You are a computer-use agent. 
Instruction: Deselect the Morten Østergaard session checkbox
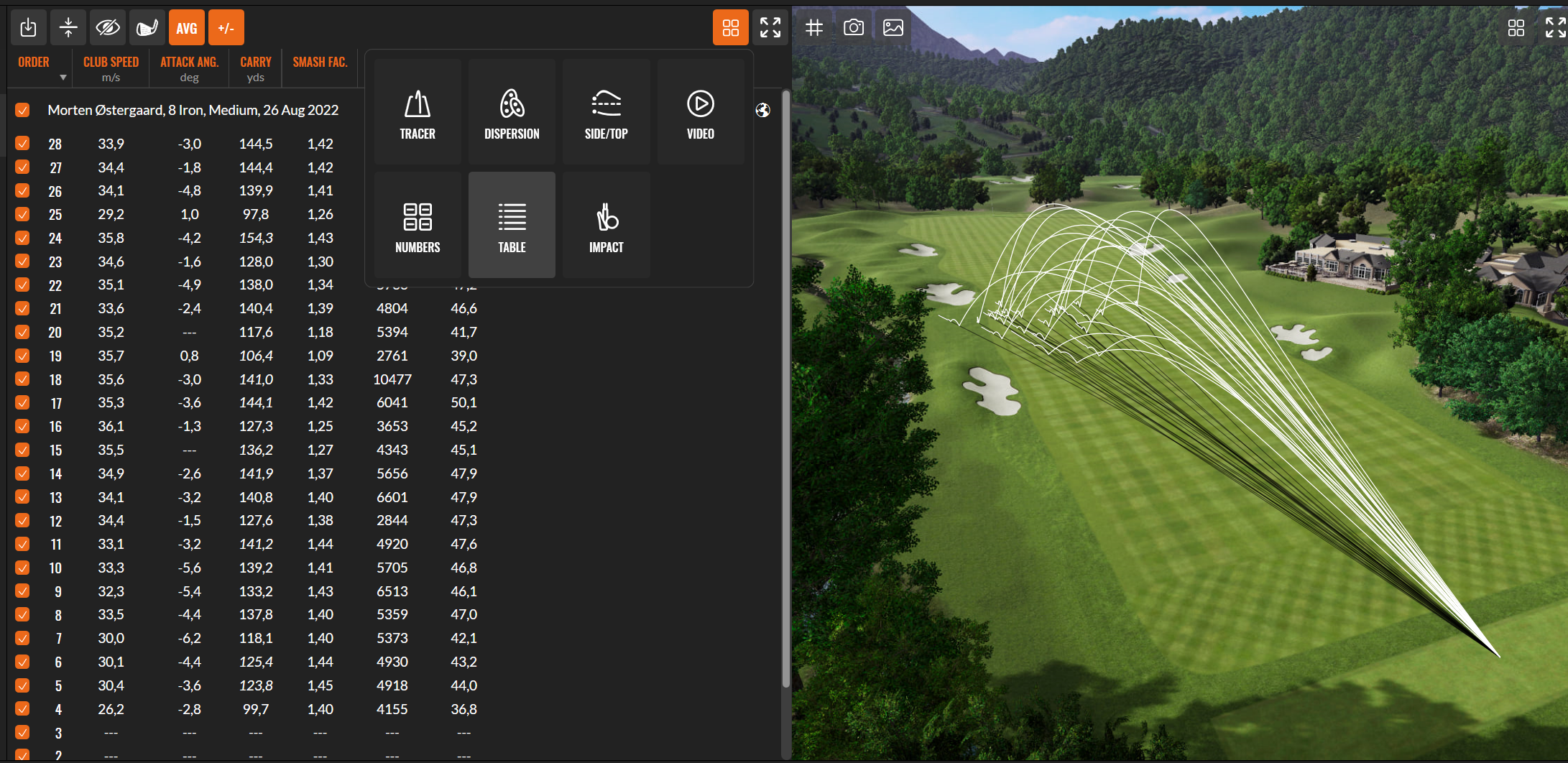point(22,110)
